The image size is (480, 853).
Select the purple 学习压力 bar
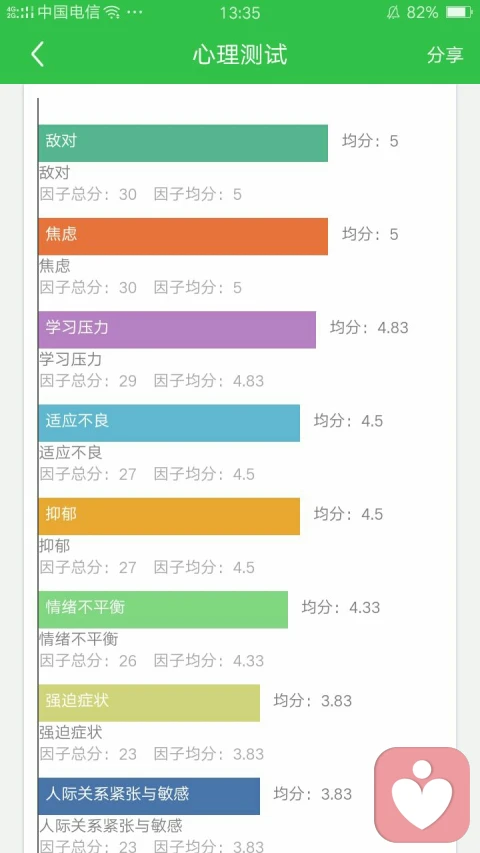pyautogui.click(x=177, y=330)
